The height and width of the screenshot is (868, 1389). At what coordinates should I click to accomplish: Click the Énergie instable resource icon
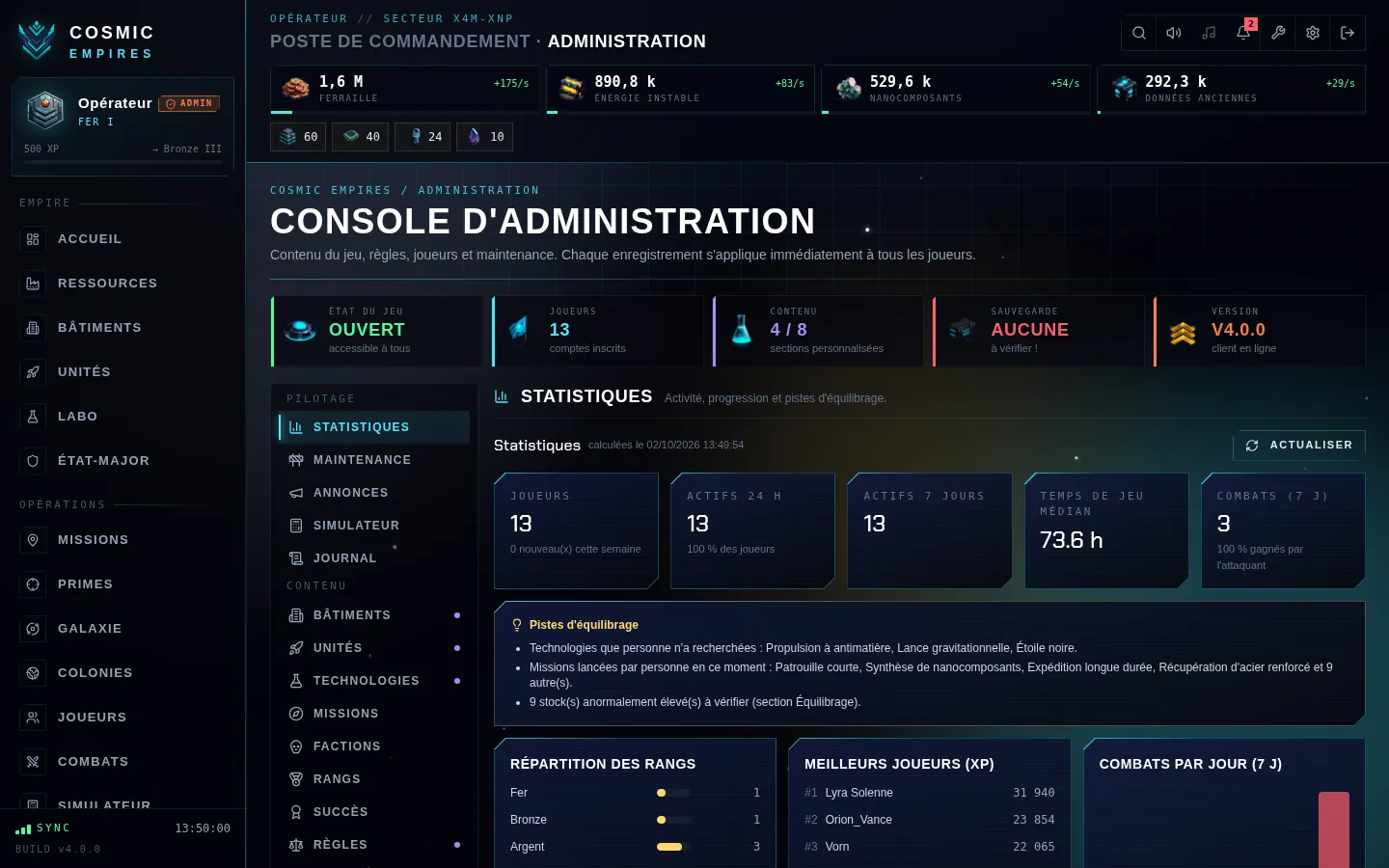pos(572,89)
